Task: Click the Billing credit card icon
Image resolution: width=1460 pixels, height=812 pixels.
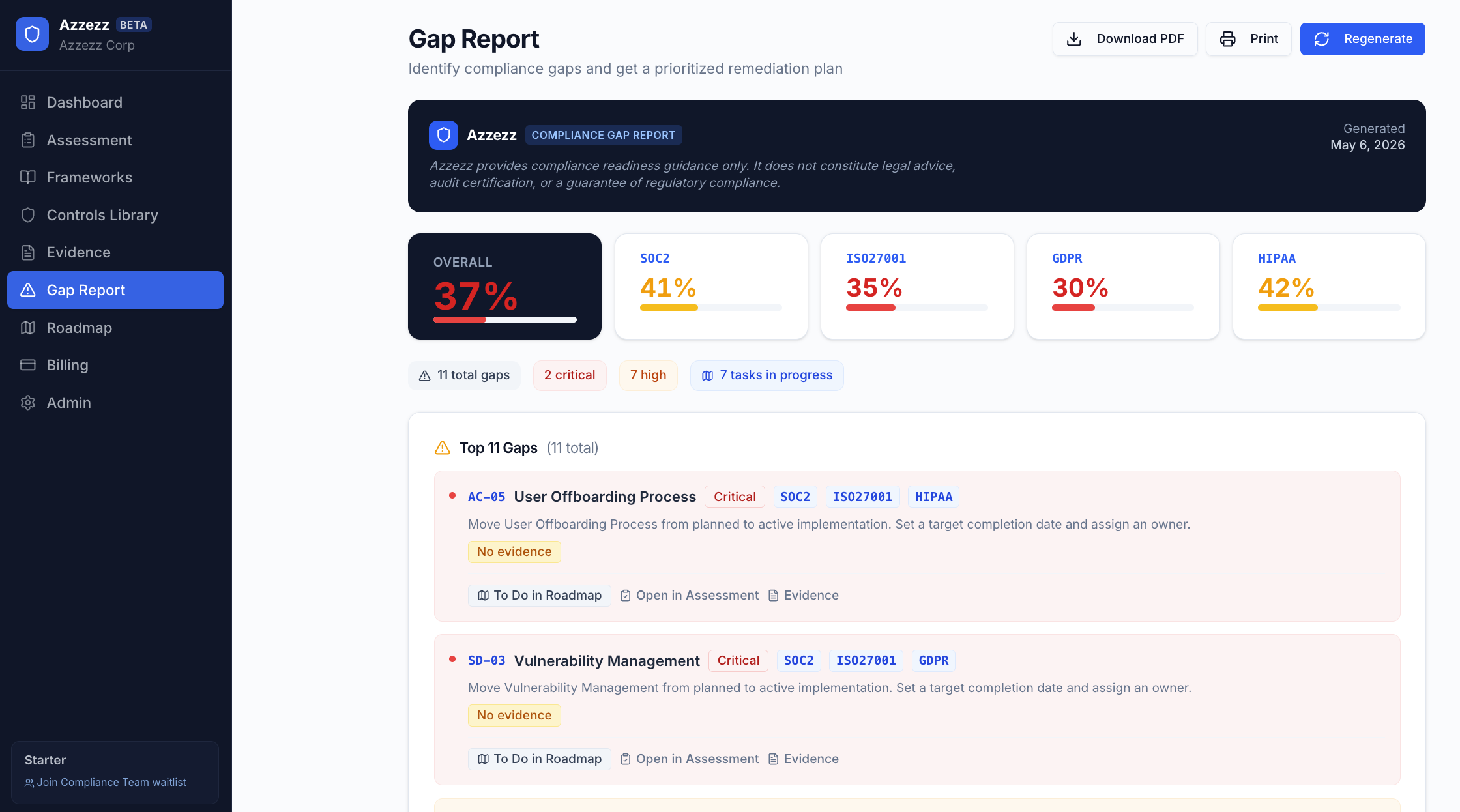Action: pos(28,365)
